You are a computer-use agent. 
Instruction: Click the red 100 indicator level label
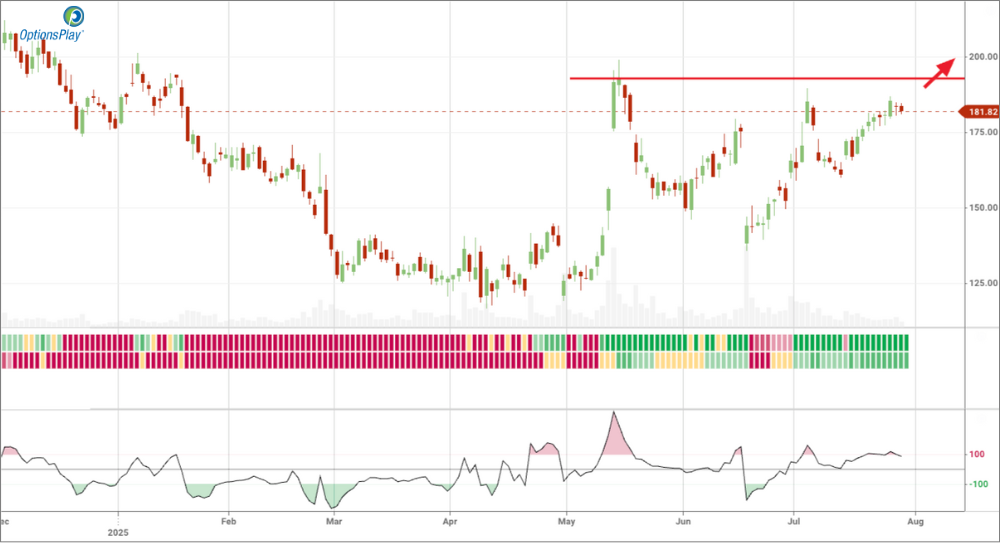tap(976, 454)
